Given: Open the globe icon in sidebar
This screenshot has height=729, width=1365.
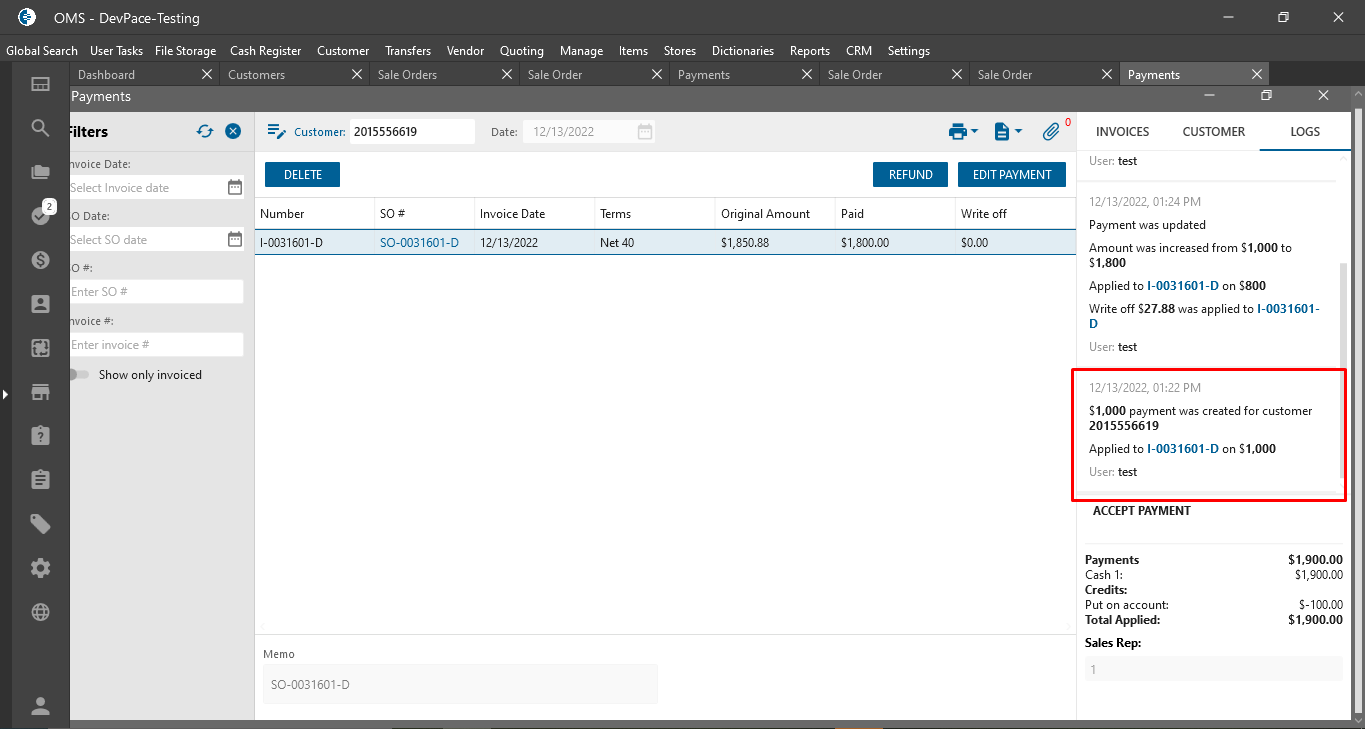Looking at the screenshot, I should [40, 612].
